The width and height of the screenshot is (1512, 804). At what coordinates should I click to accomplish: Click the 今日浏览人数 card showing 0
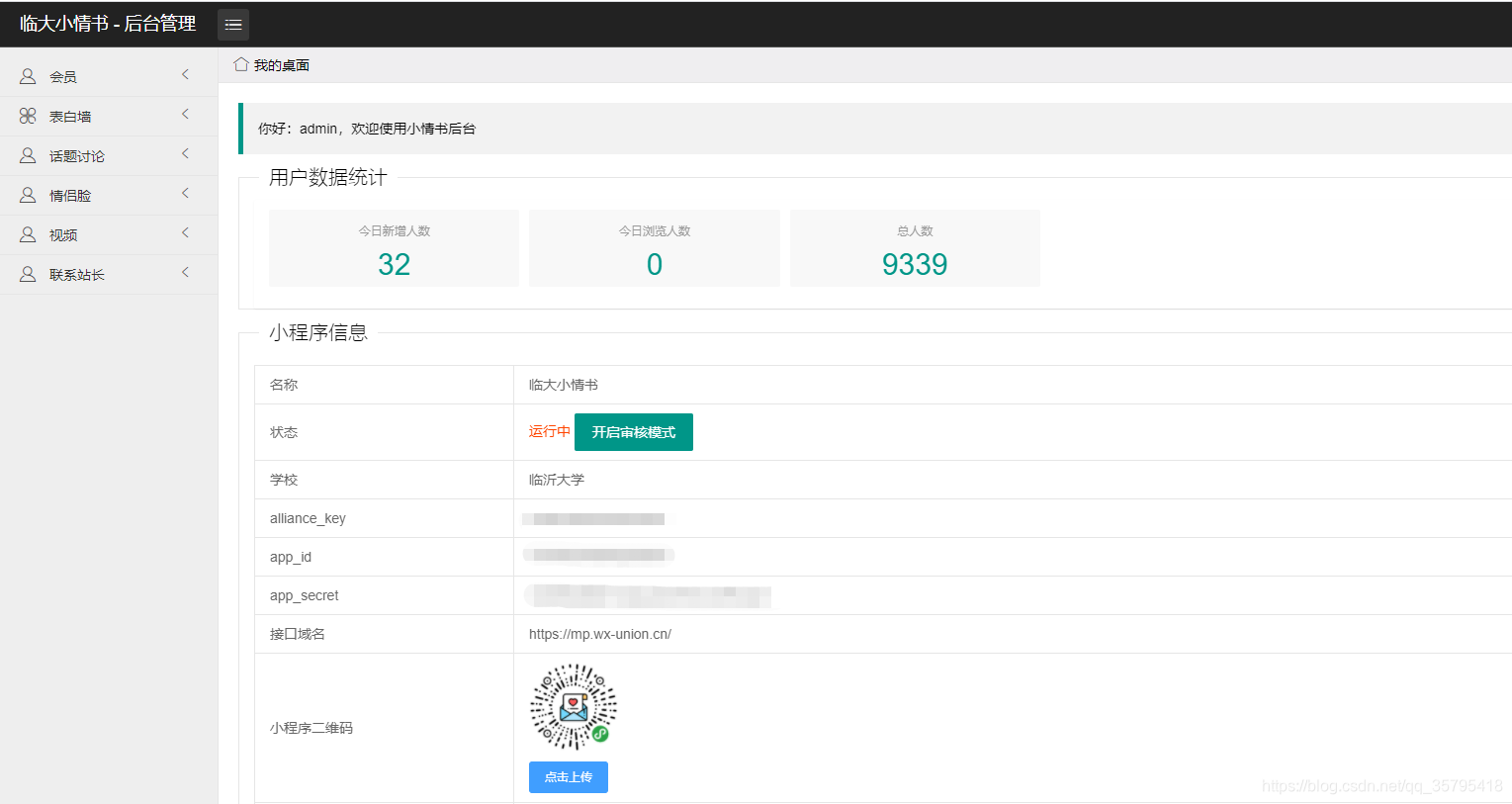click(x=655, y=248)
